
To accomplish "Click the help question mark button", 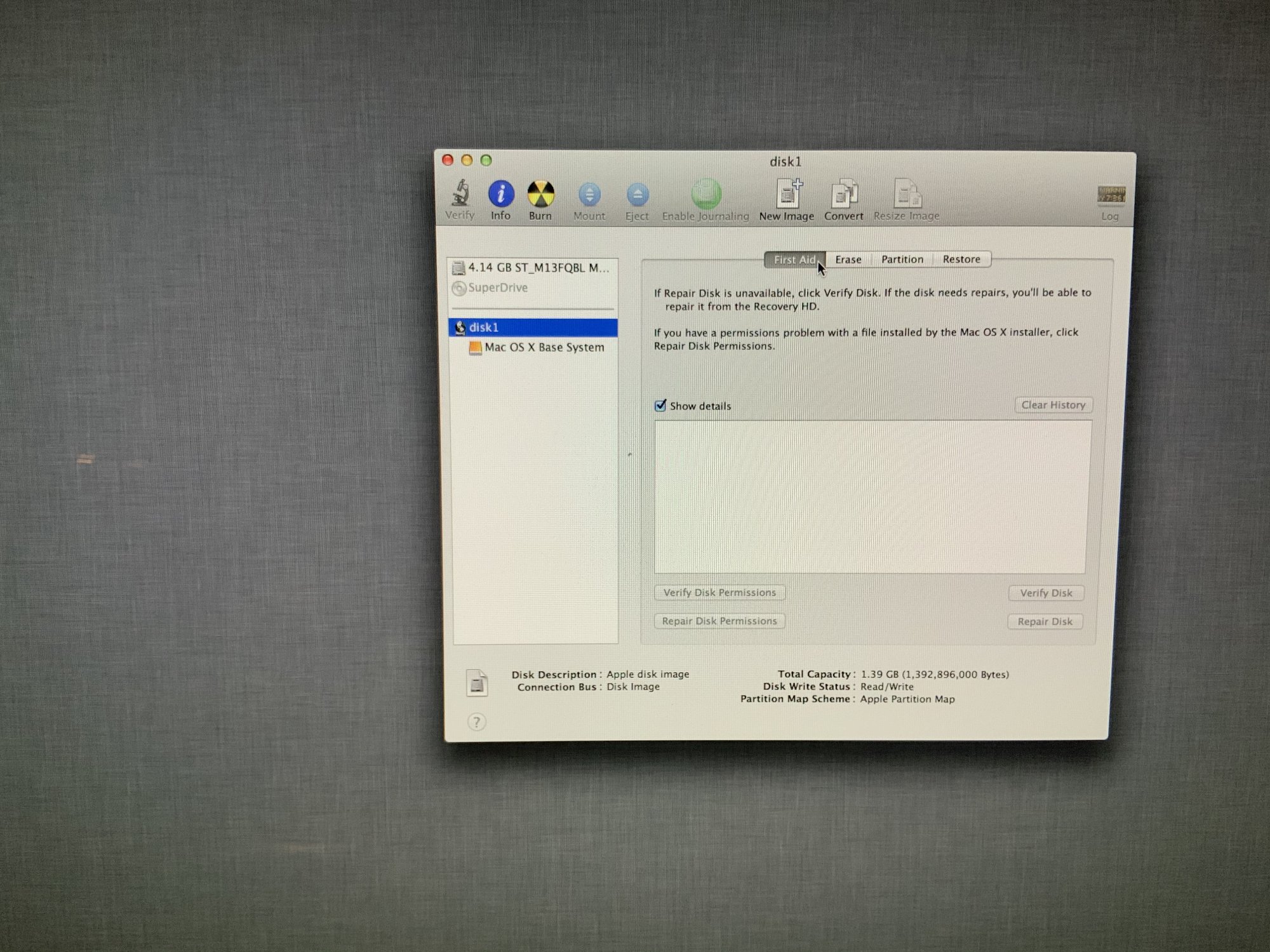I will [477, 722].
